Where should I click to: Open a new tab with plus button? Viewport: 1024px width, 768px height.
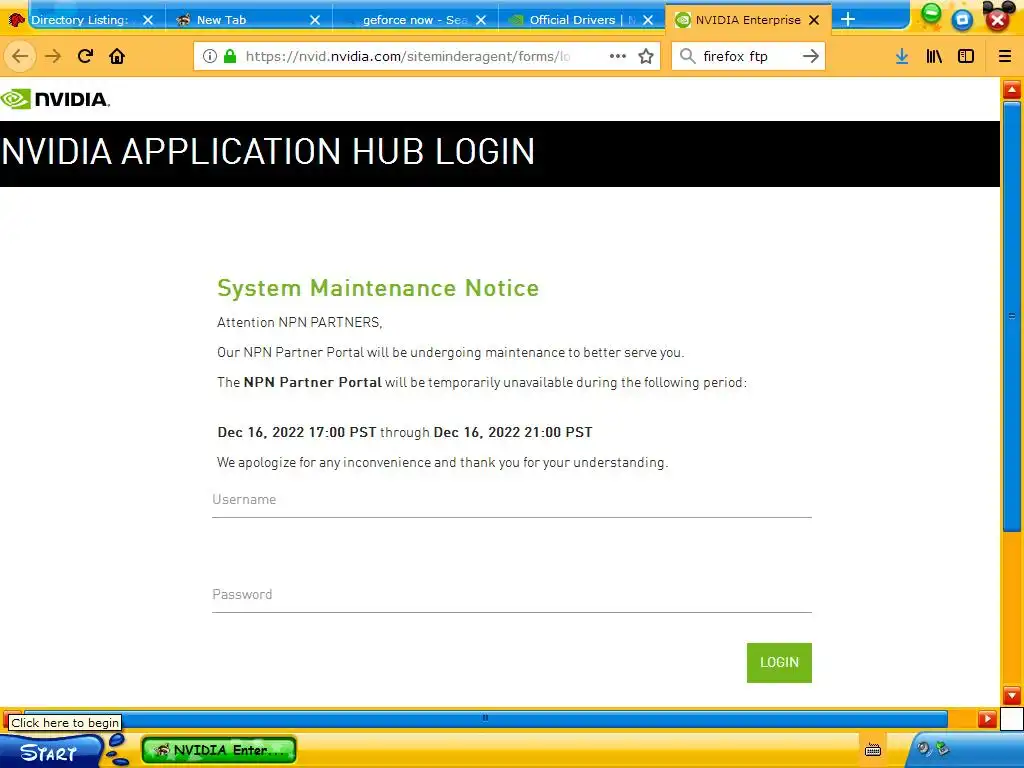click(848, 20)
